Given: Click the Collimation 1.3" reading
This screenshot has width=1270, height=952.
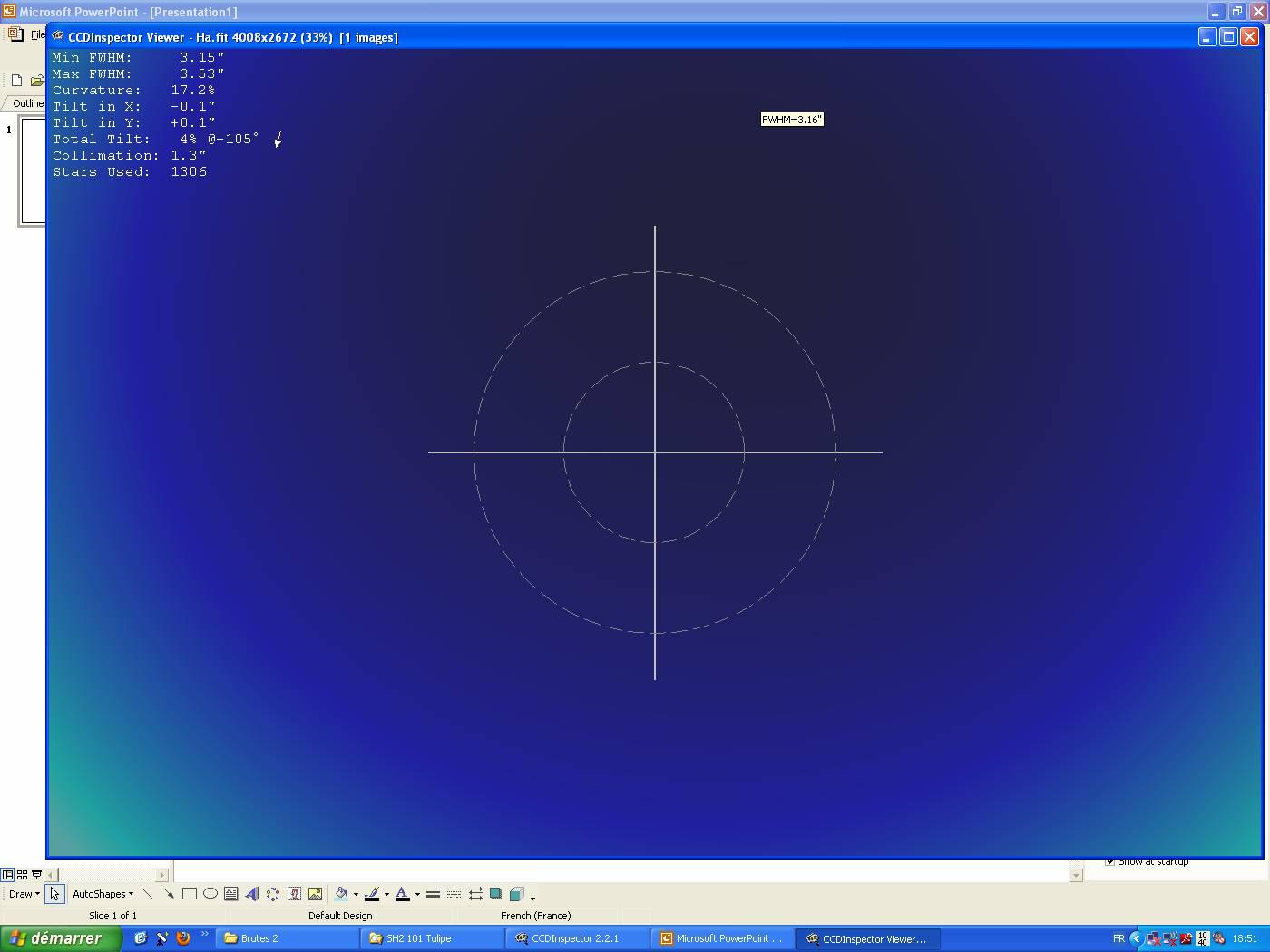Looking at the screenshot, I should (129, 155).
